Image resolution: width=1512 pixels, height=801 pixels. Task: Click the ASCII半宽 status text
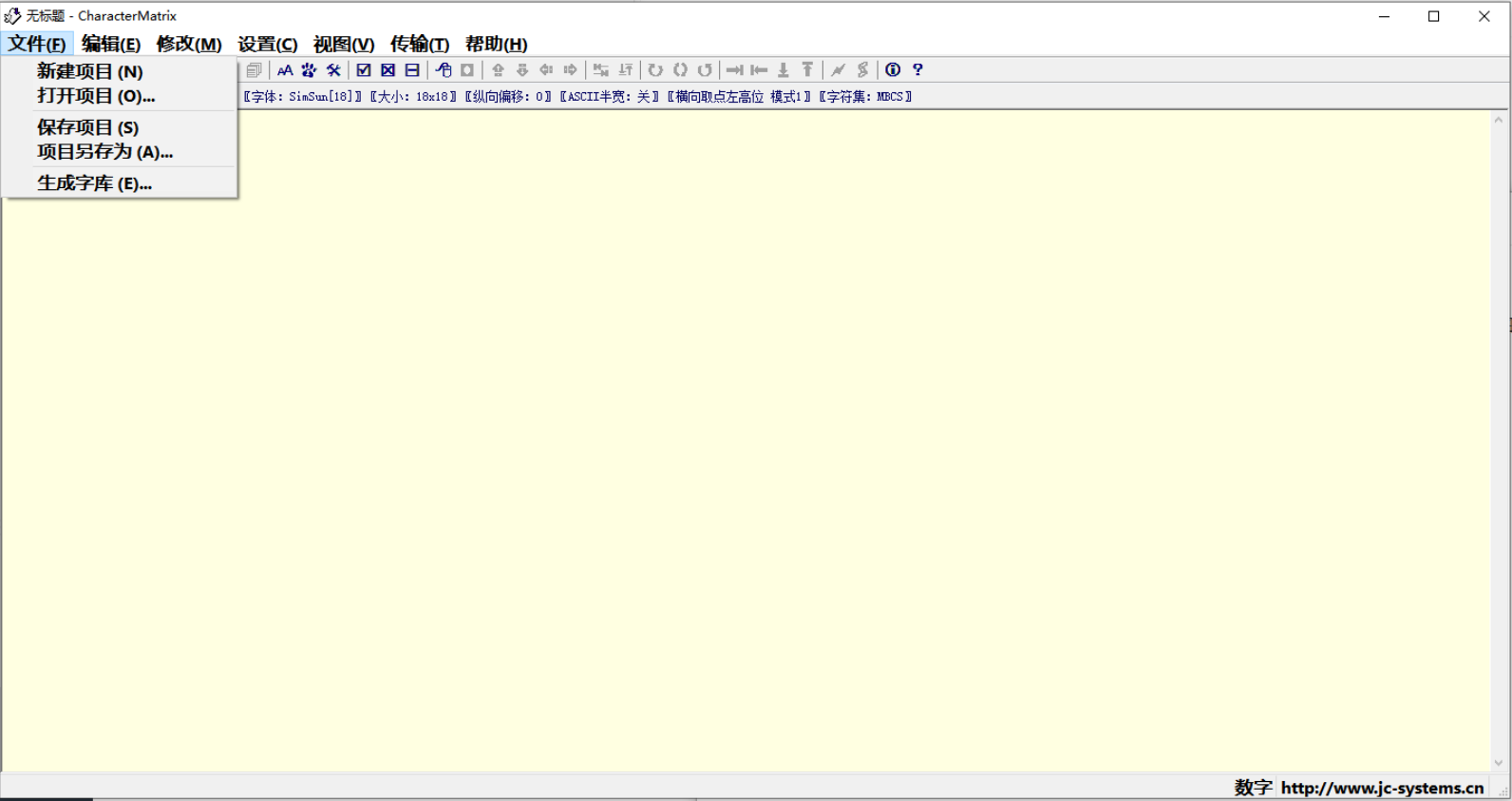click(x=610, y=97)
